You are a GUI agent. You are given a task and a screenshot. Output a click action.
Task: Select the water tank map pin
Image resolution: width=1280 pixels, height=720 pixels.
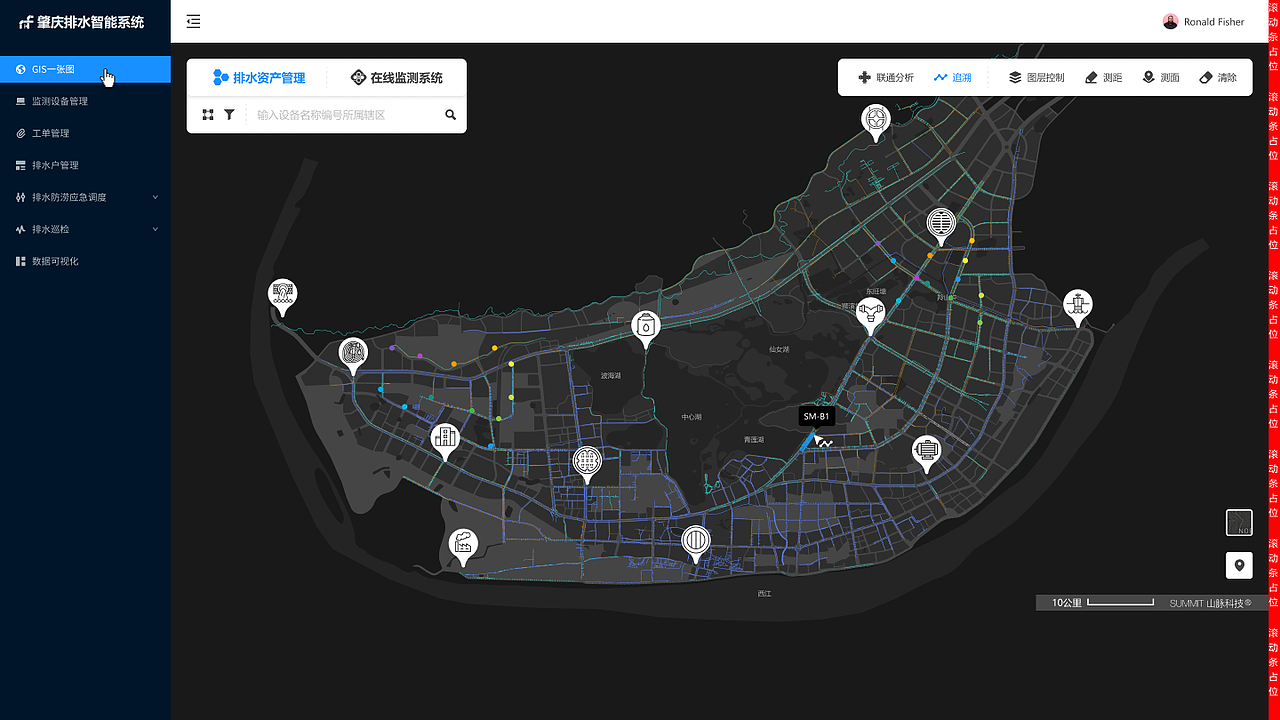pyautogui.click(x=646, y=327)
